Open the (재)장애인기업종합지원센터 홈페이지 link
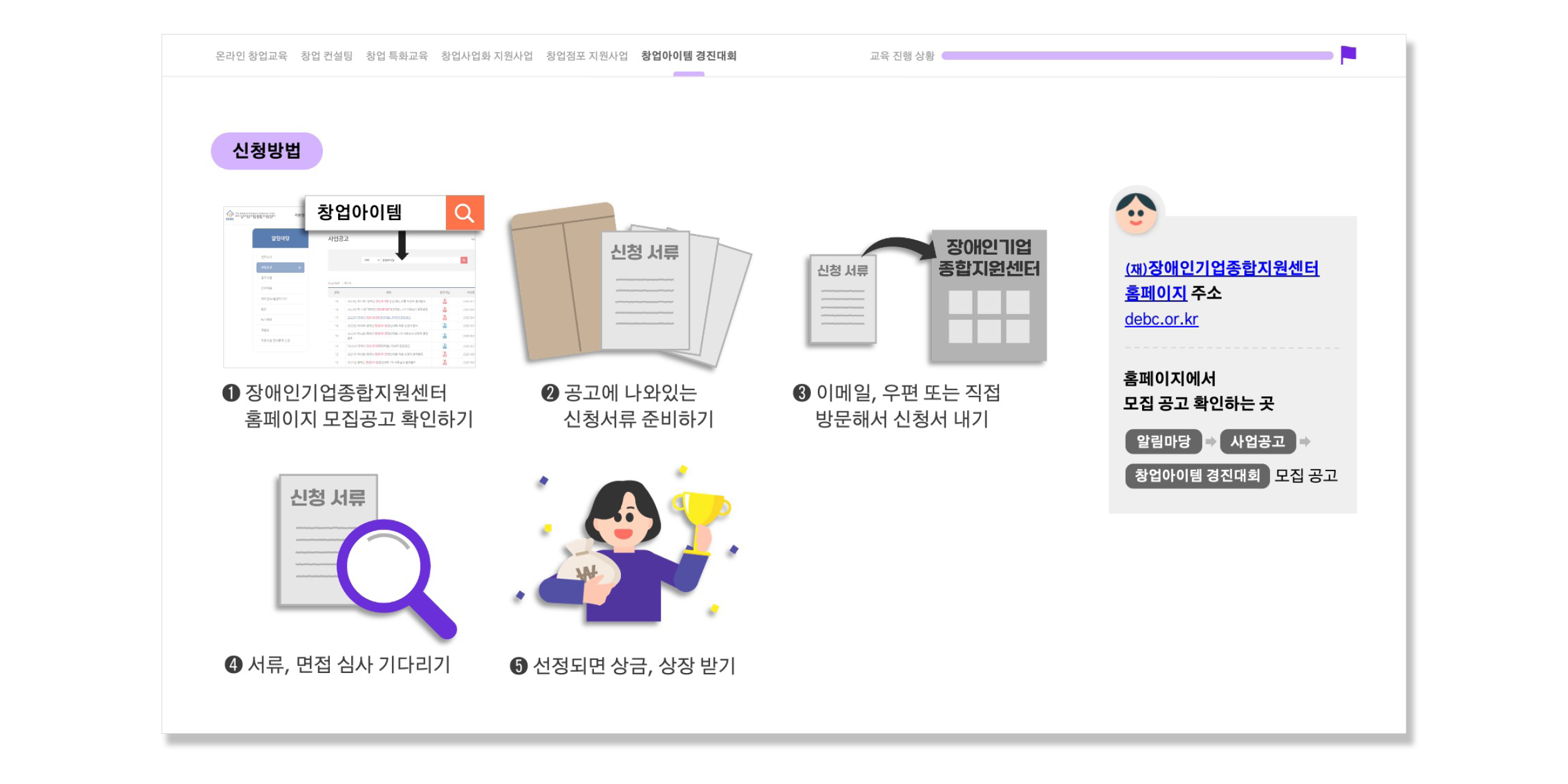Viewport: 1568px width, 784px height. point(1221,280)
